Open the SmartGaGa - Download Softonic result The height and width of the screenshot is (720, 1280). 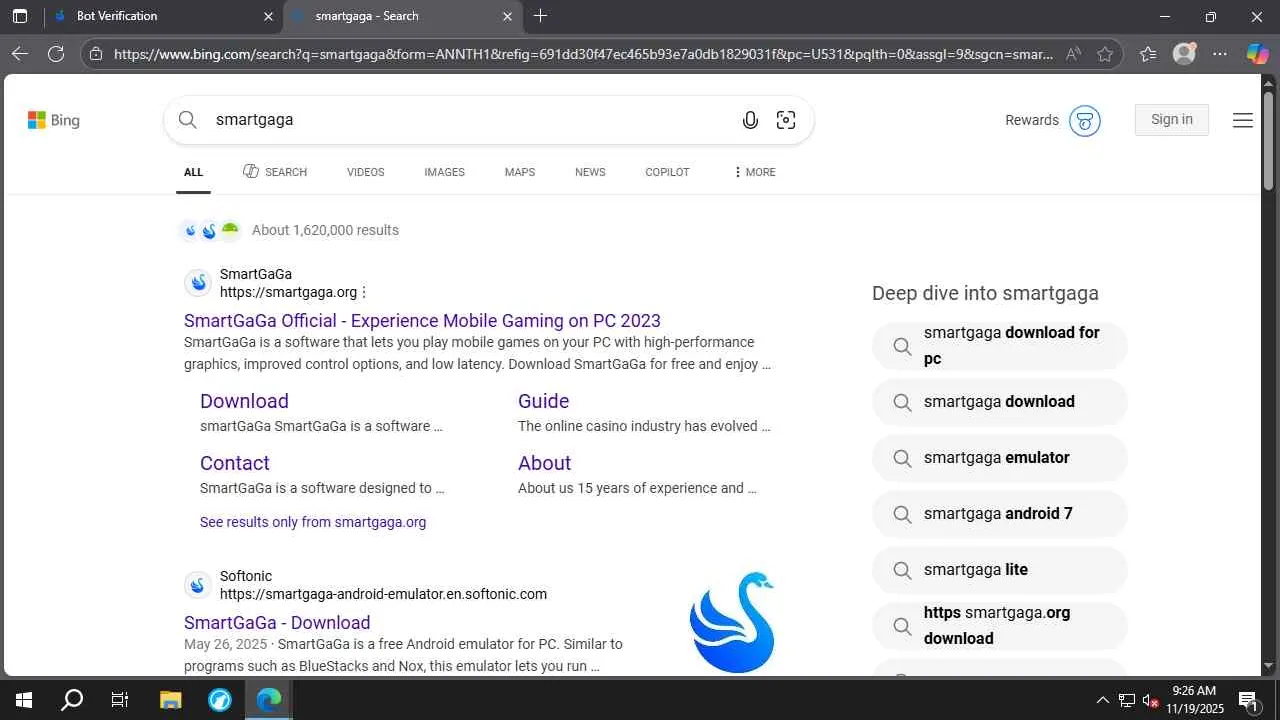277,623
